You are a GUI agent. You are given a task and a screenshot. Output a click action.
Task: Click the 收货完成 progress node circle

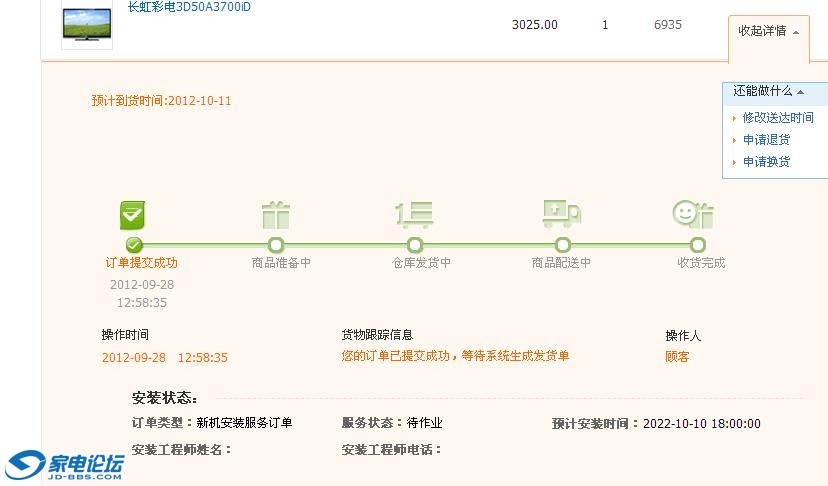coord(698,245)
